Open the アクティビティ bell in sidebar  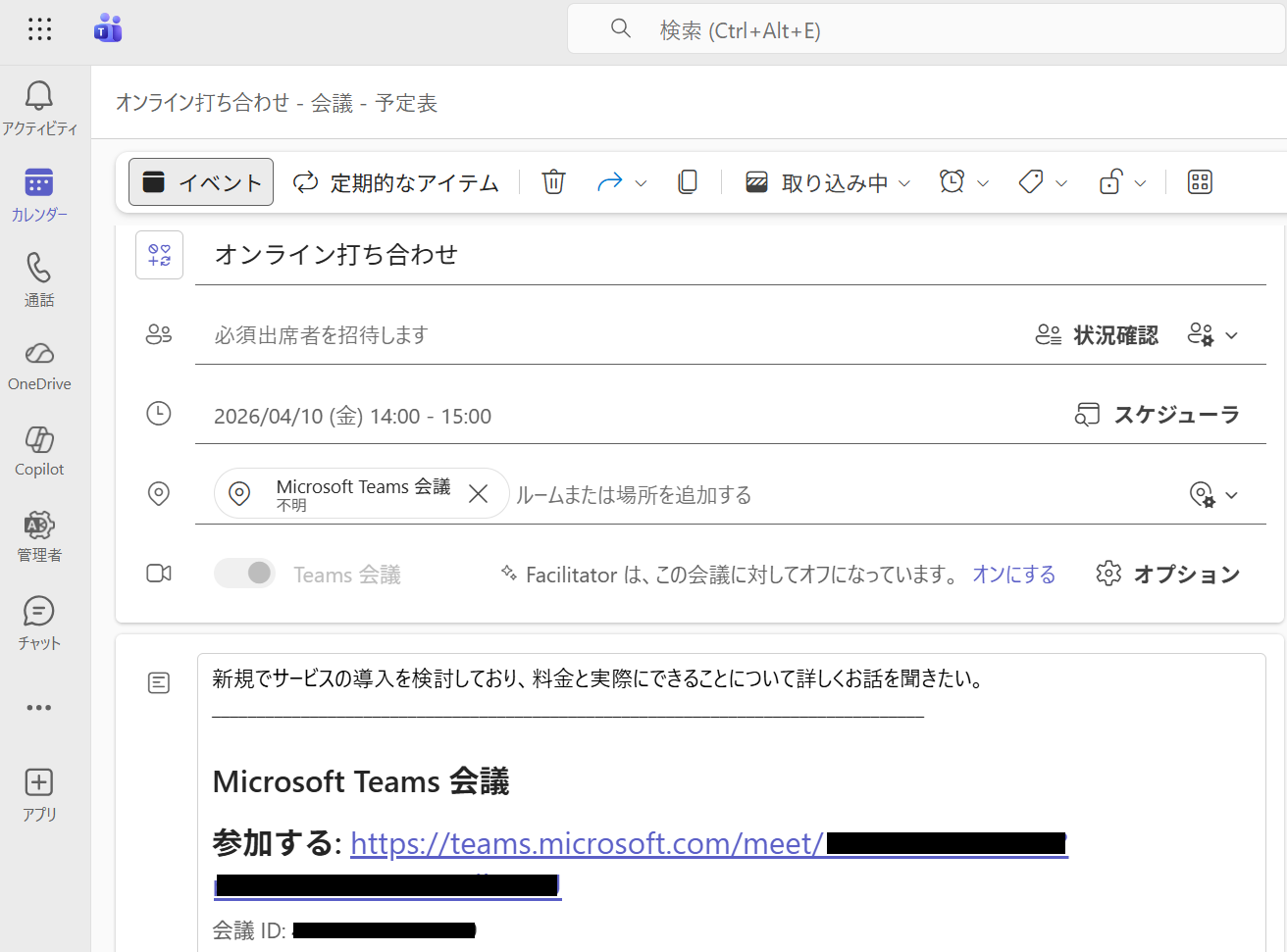coord(39,108)
